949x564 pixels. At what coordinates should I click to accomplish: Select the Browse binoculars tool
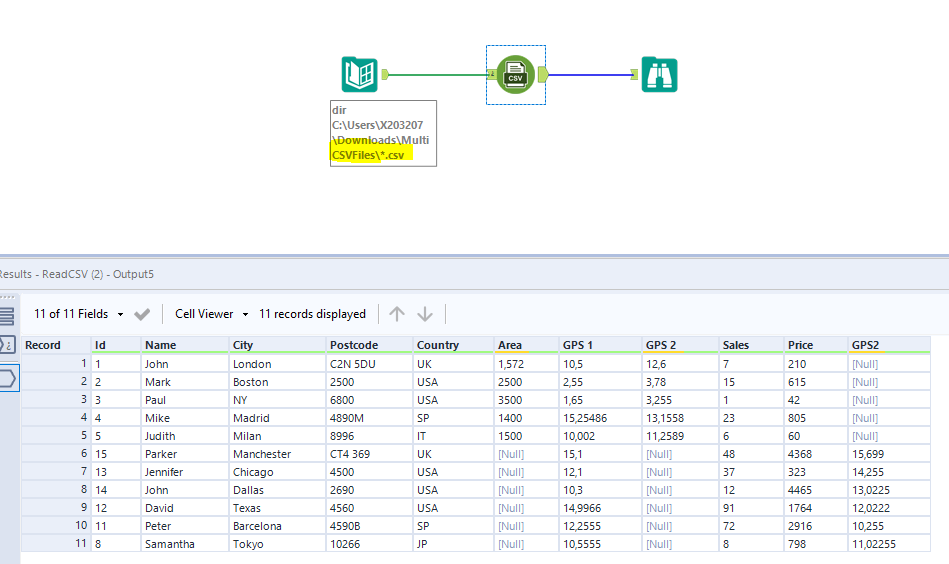[x=659, y=75]
